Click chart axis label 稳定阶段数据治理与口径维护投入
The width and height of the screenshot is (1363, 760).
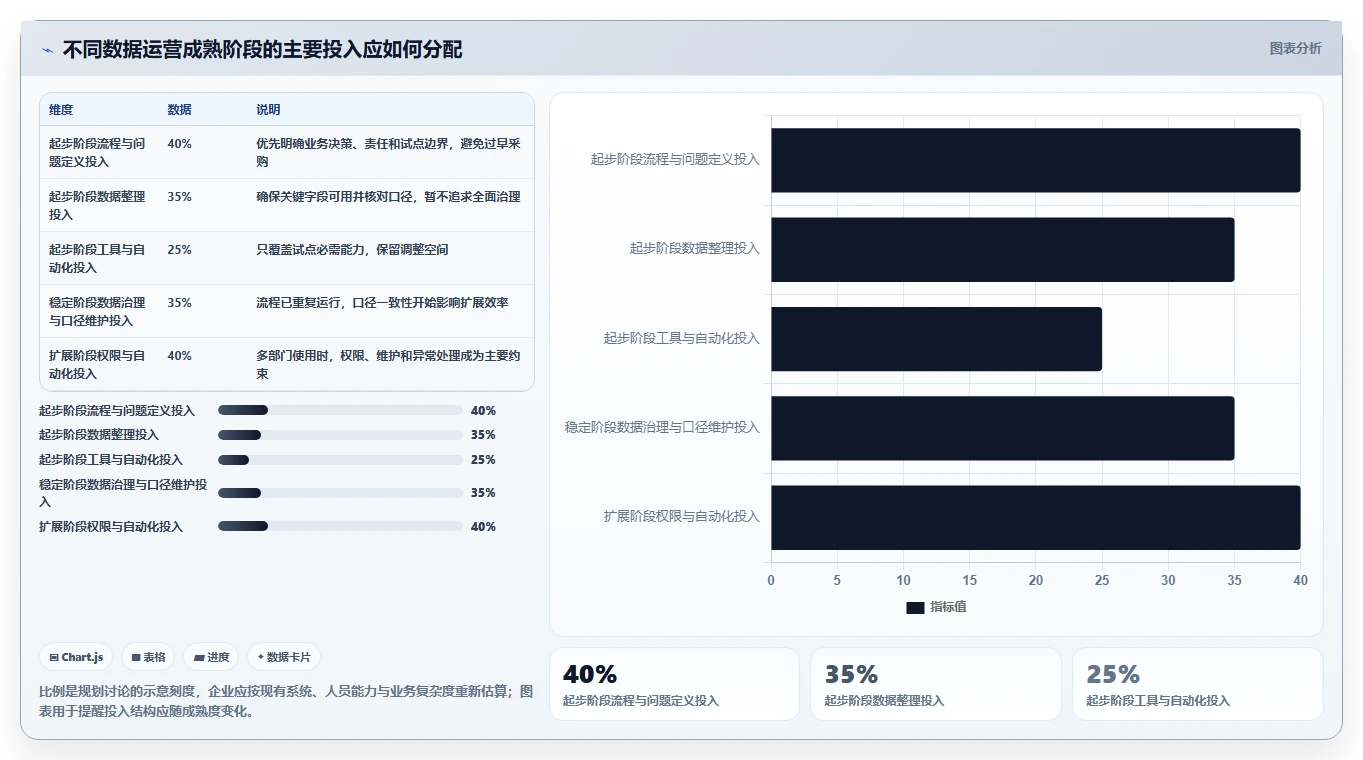point(662,427)
